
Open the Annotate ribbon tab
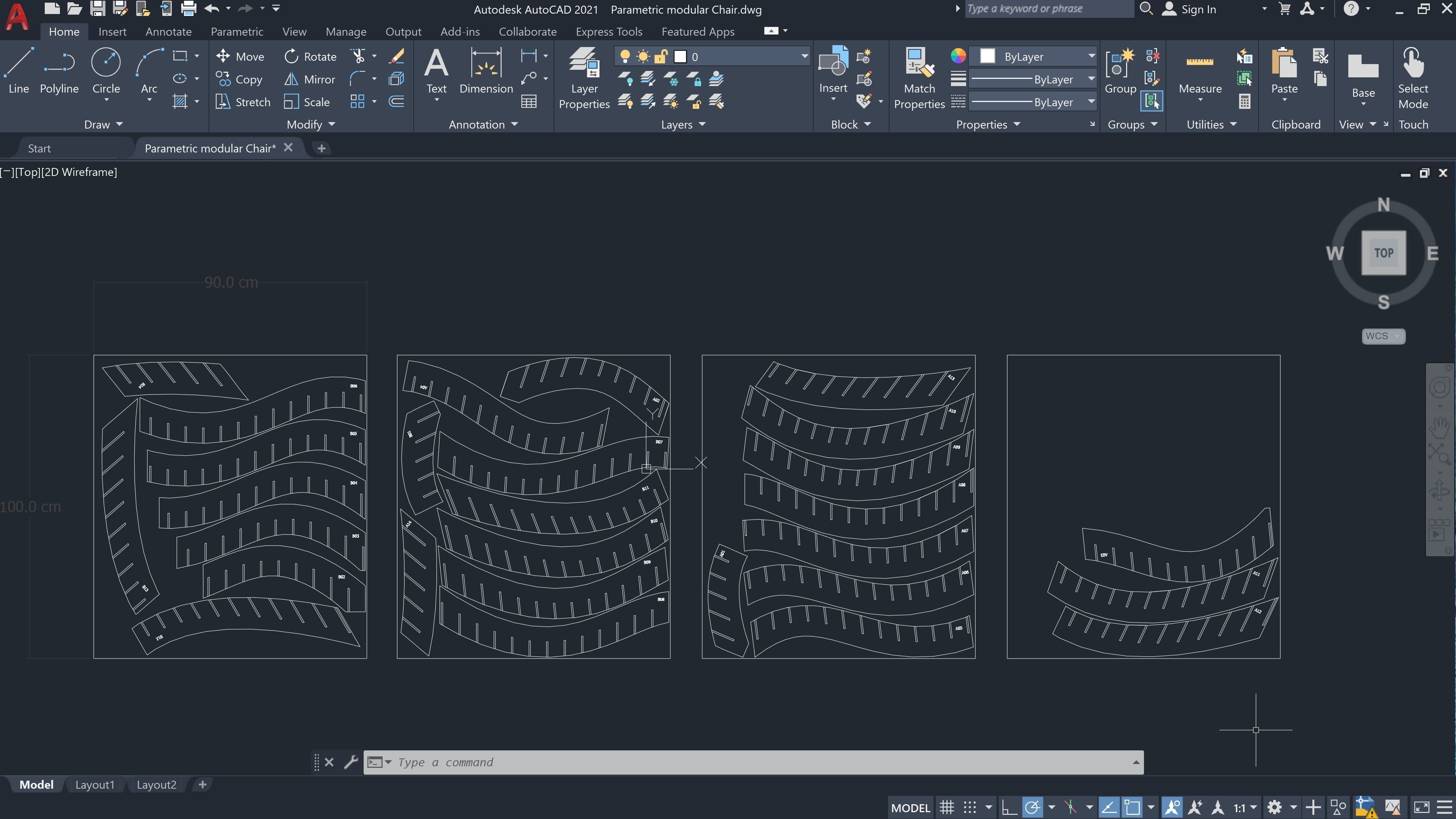click(x=168, y=31)
